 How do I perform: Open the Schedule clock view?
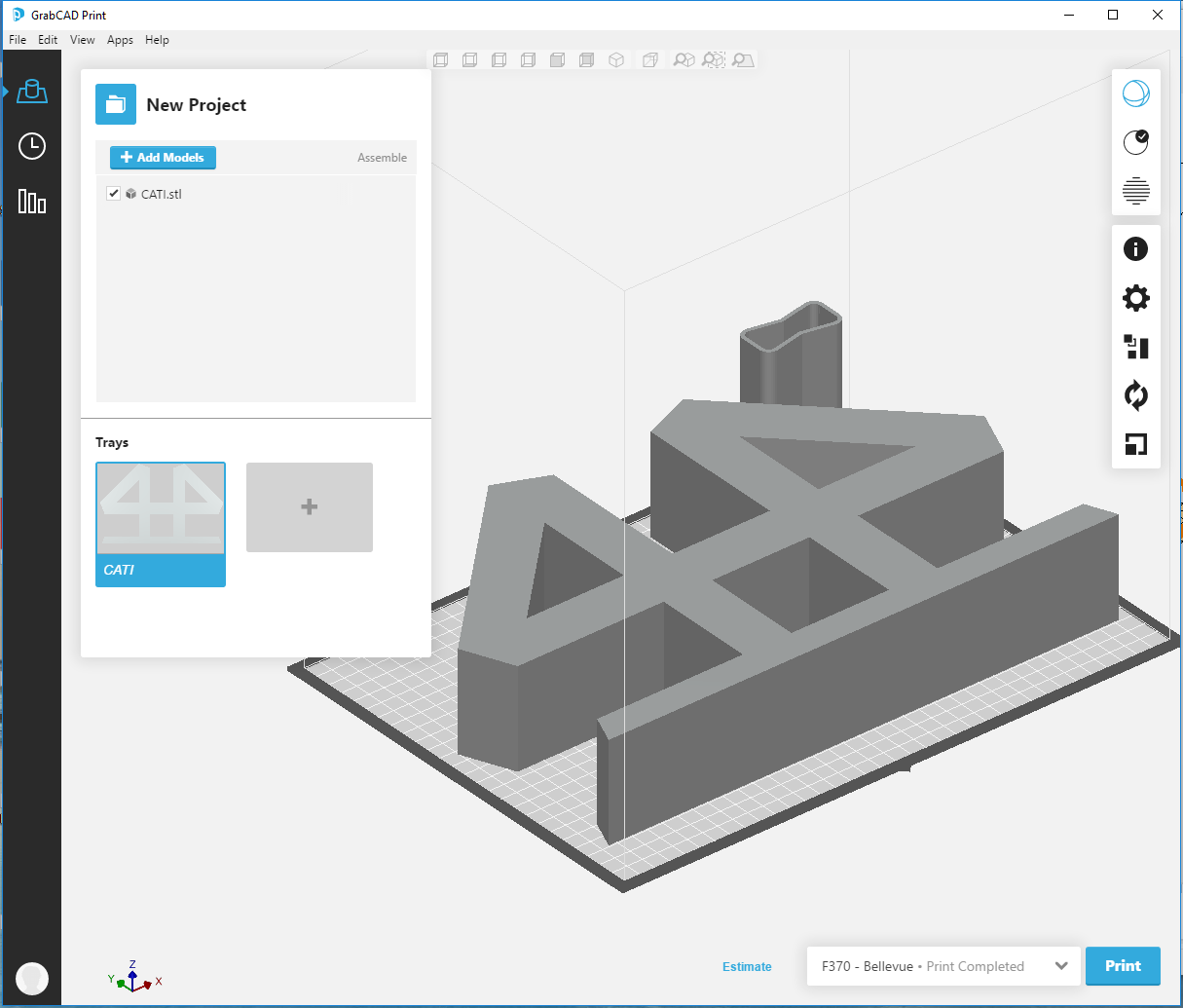(x=32, y=146)
